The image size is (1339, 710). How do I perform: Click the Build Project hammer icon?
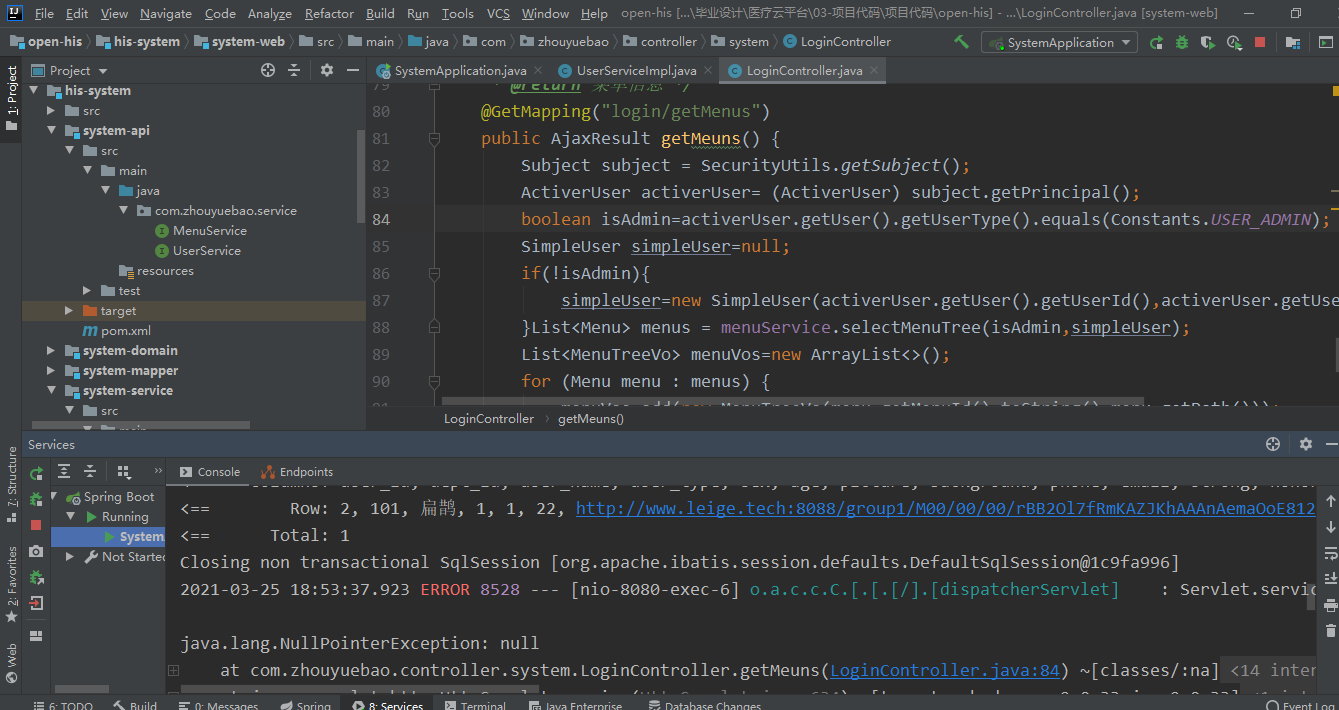coord(961,42)
